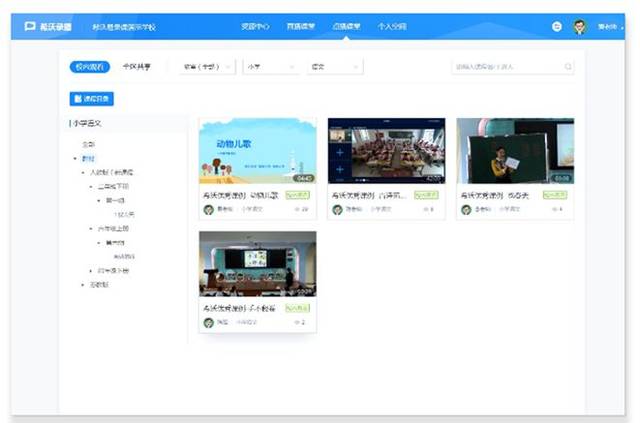
Task: Select the 第一组 unit in the tree
Action: click(115, 200)
